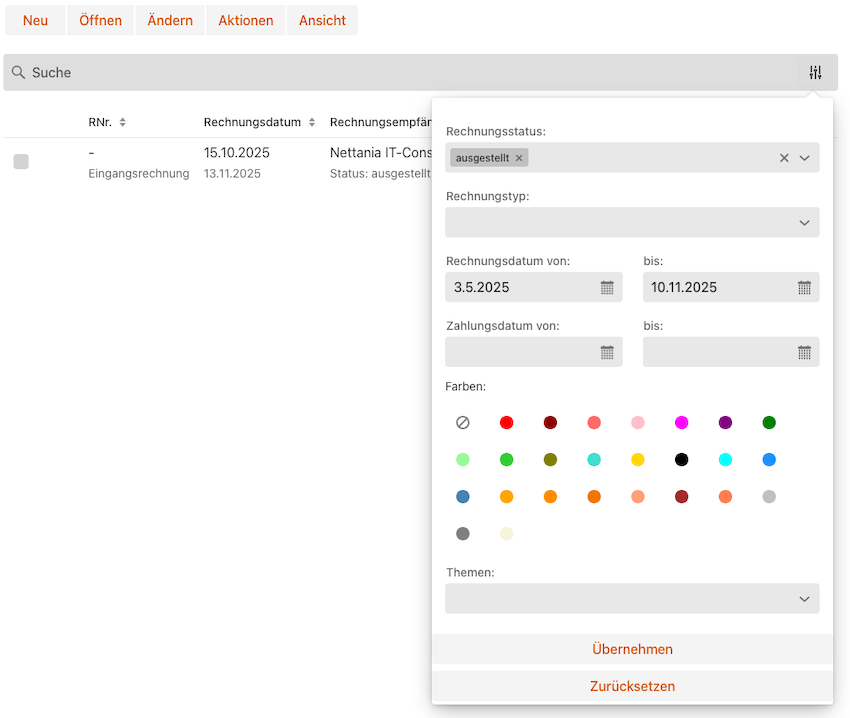Open calendar for Zahlungsdatum von
The height and width of the screenshot is (718, 850).
click(607, 352)
